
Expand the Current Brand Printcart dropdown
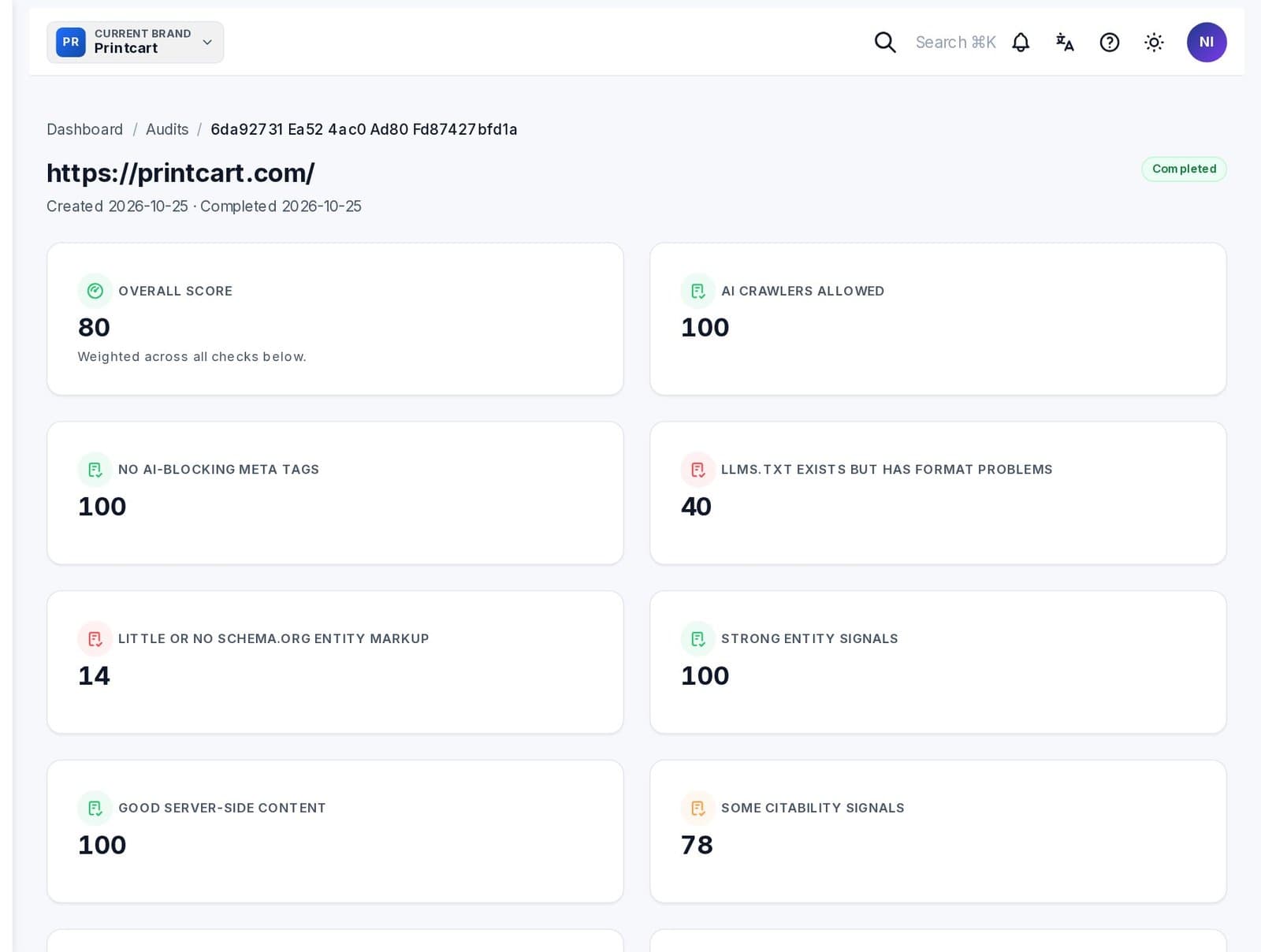click(x=135, y=43)
